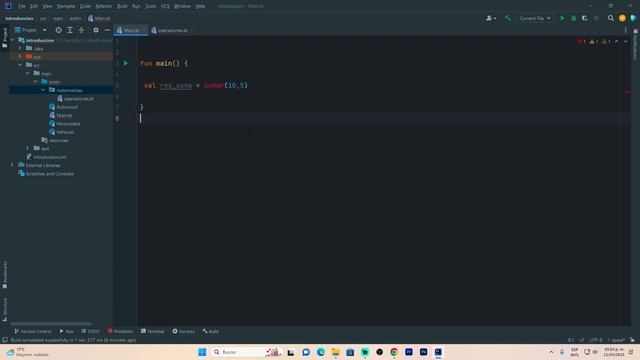Image resolution: width=640 pixels, height=360 pixels.
Task: Collapse the matematicas package
Action: click(43, 90)
